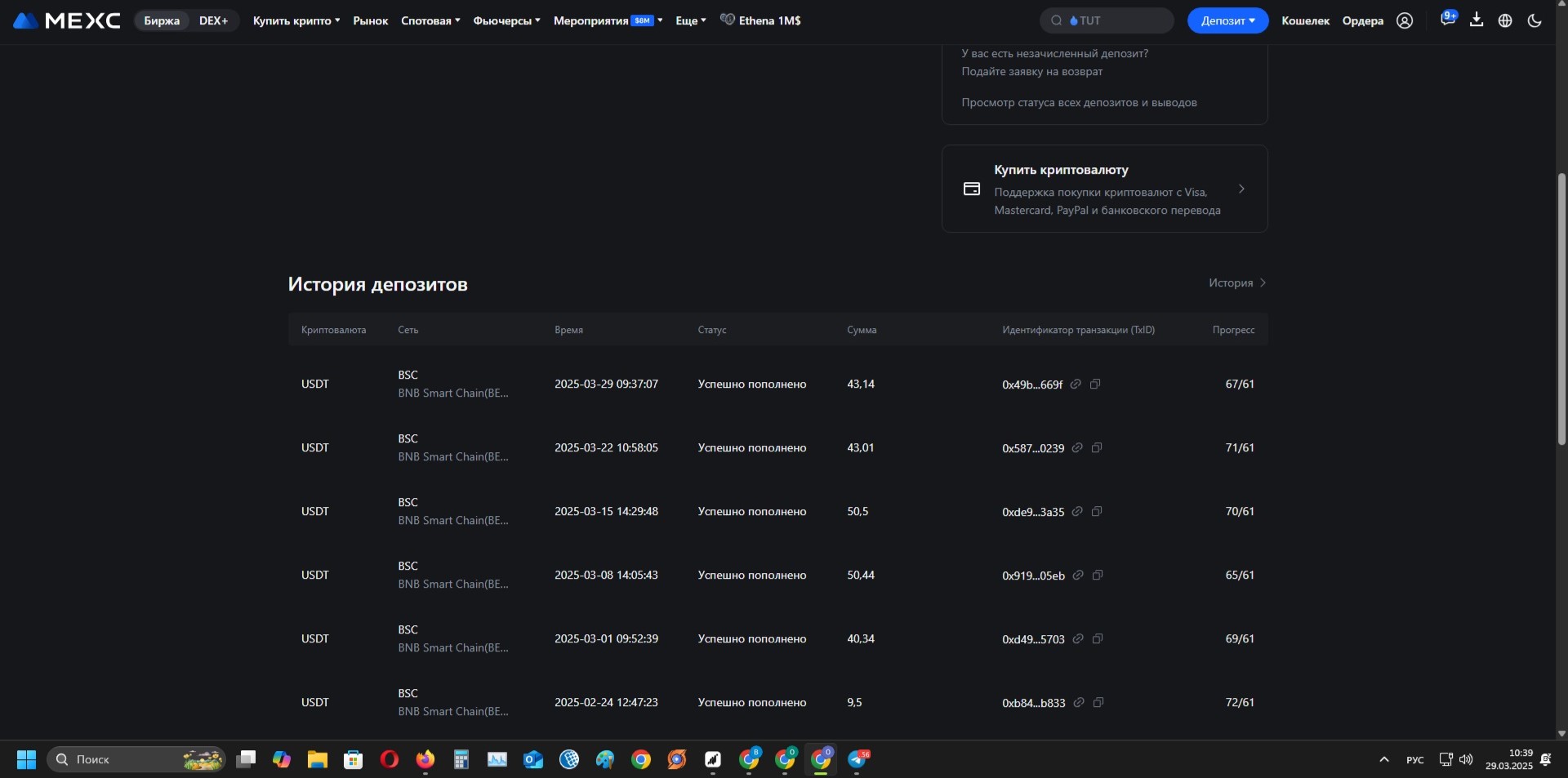Image resolution: width=1568 pixels, height=778 pixels.
Task: Open the Ордера menu
Action: pos(1362,20)
